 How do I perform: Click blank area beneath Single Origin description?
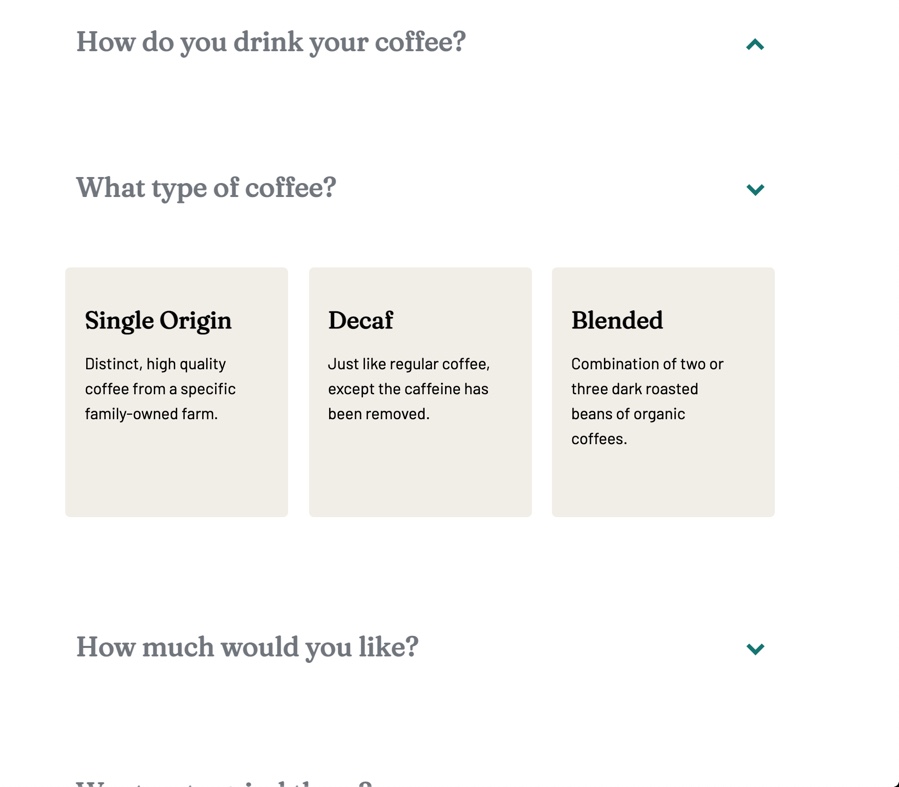(x=176, y=468)
